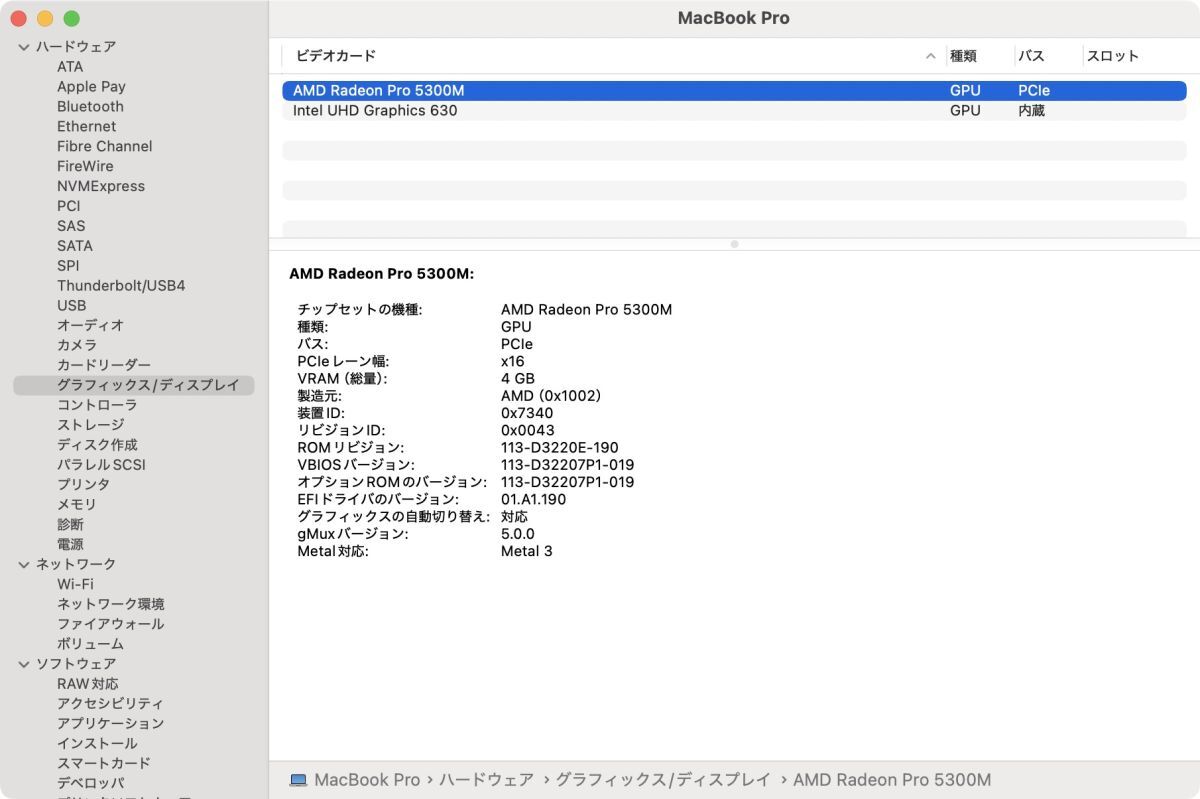This screenshot has height=799, width=1200.
Task: Select スマートカード in the sidebar
Action: [x=104, y=763]
